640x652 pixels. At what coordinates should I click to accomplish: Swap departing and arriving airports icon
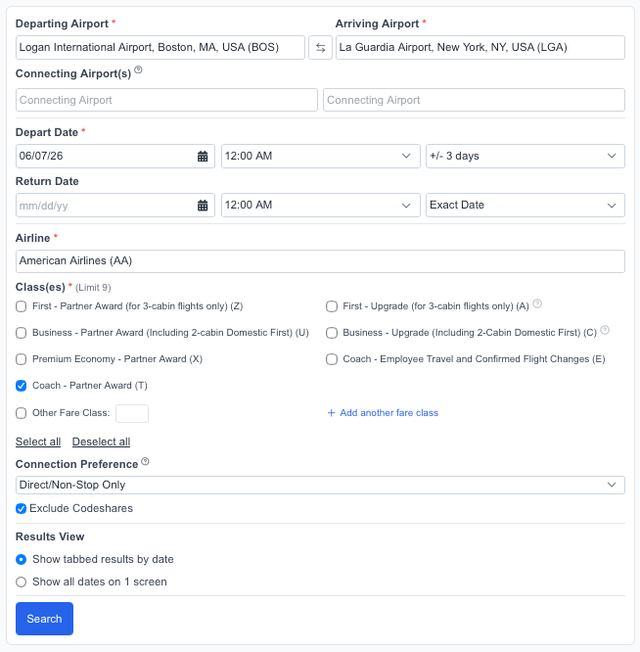click(320, 47)
